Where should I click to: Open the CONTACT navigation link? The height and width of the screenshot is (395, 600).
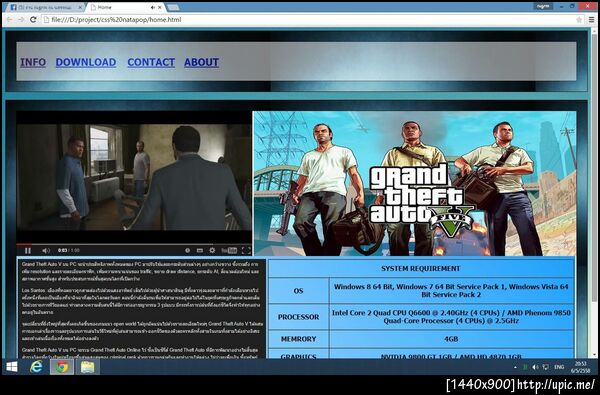[151, 62]
